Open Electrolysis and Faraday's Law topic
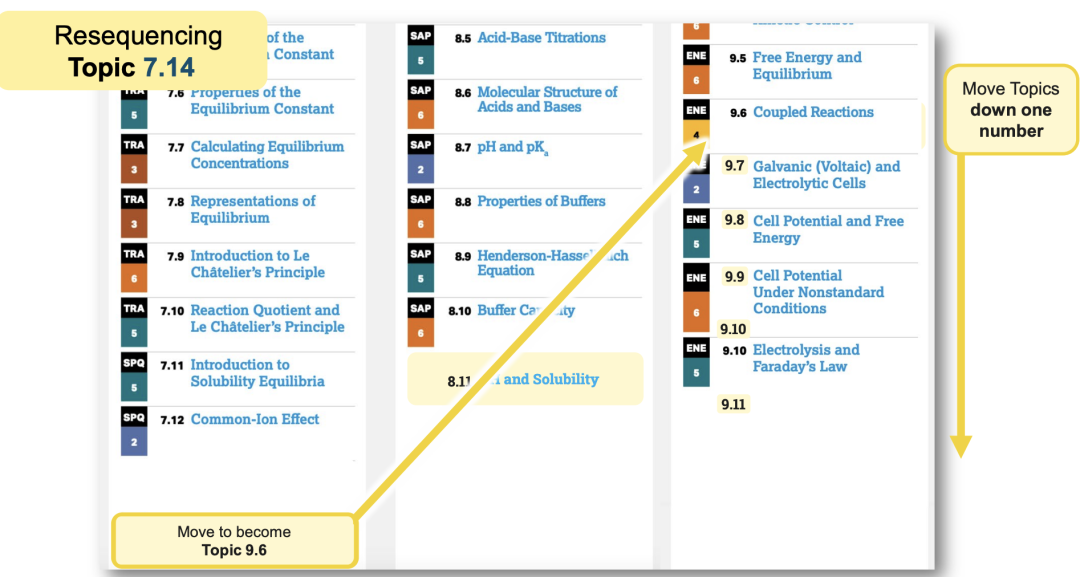Viewport: 1080px width, 577px height. click(x=806, y=358)
